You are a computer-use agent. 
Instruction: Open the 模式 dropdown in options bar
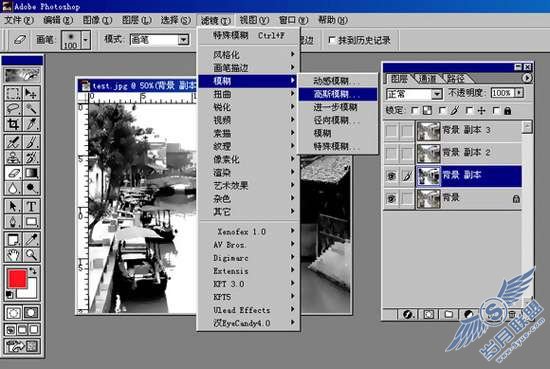(183, 40)
